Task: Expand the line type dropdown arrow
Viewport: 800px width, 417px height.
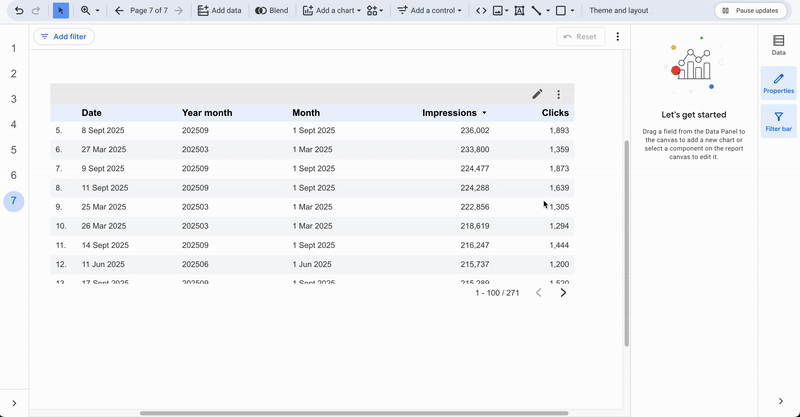Action: point(548,10)
